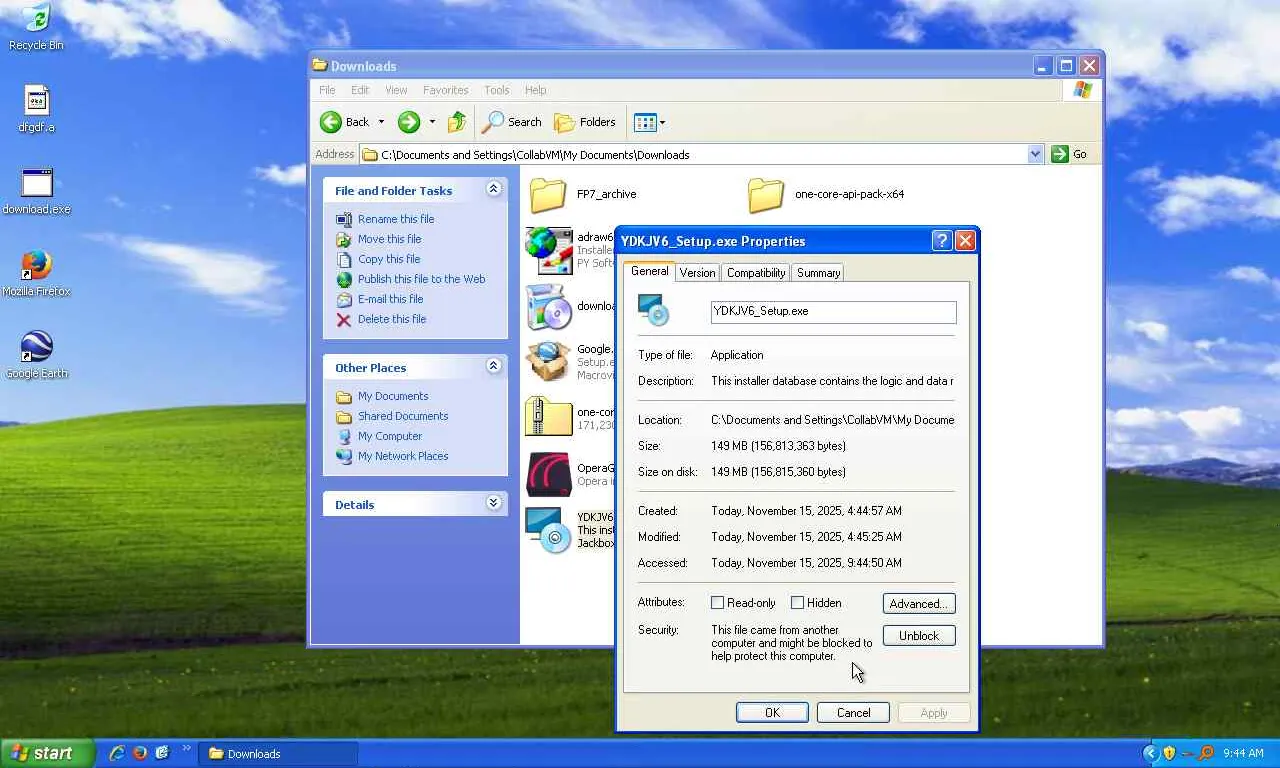Click the Up folder toolbar icon
Viewport: 1280px width, 768px height.
[456, 122]
